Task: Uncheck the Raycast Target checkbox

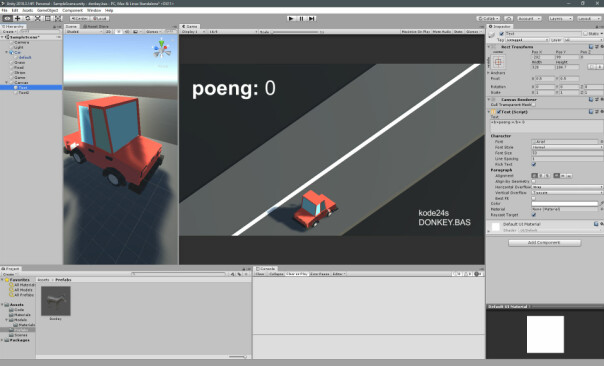Action: 534,215
